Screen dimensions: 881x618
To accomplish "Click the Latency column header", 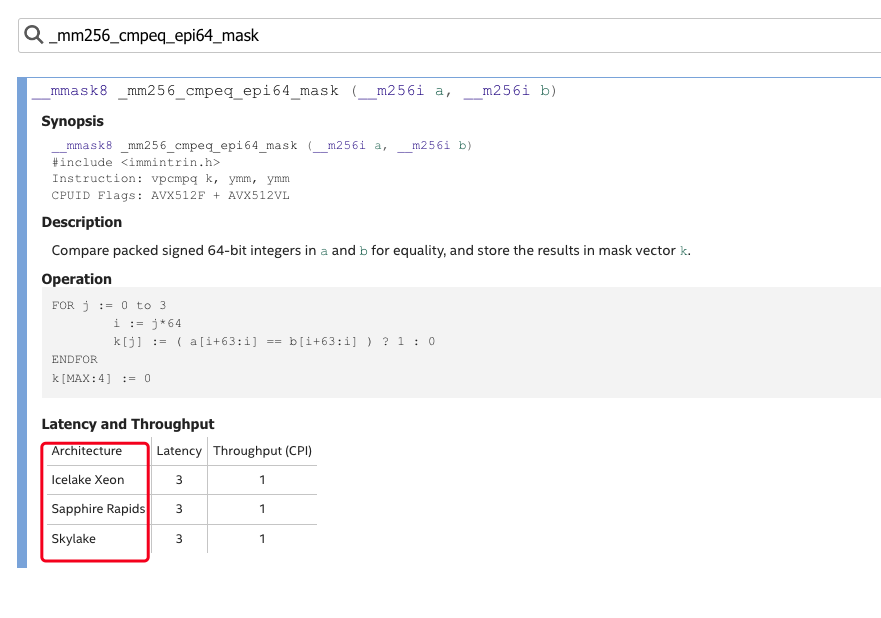I will (x=179, y=451).
